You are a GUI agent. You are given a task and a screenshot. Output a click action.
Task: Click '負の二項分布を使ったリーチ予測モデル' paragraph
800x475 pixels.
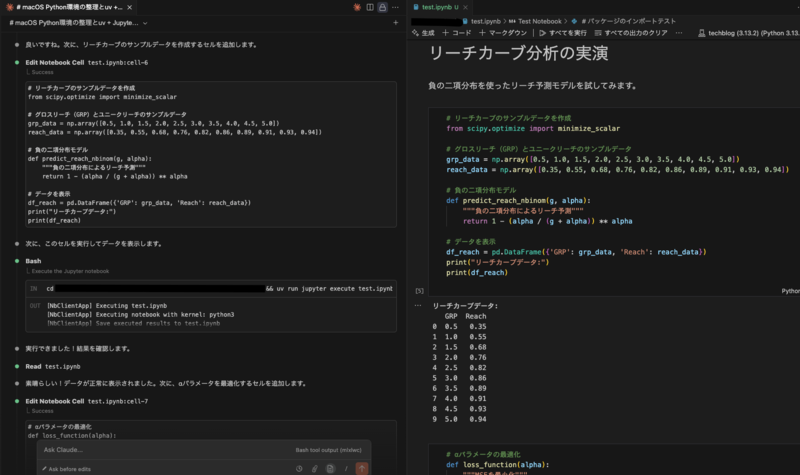533,86
